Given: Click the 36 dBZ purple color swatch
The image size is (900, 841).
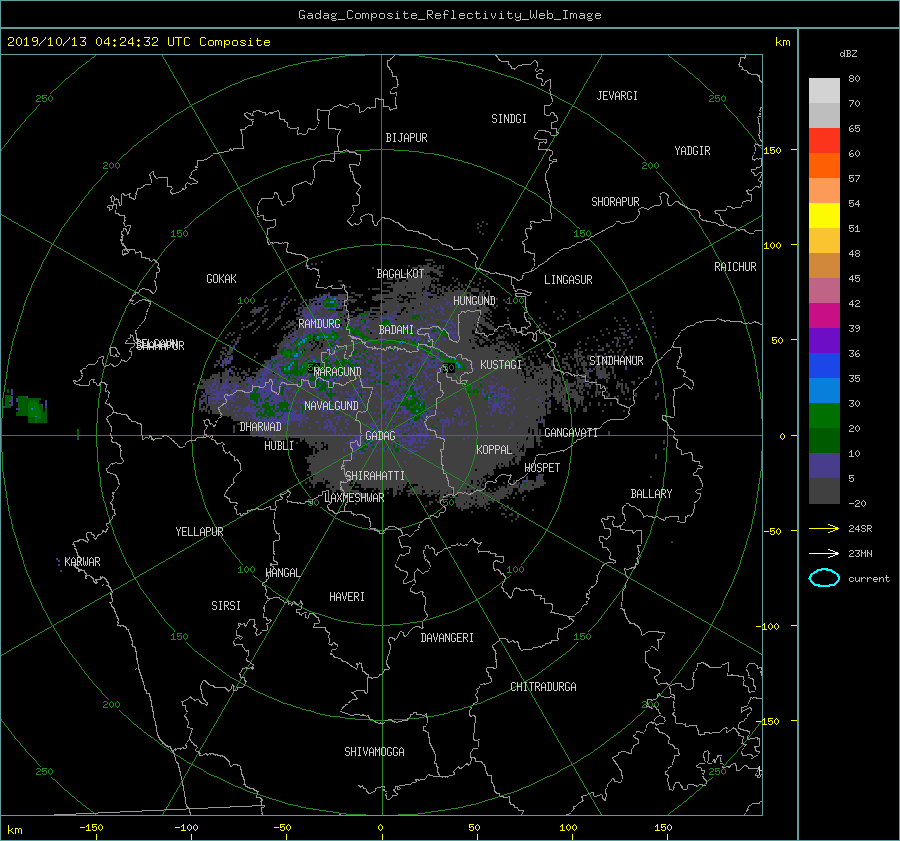Looking at the screenshot, I should click(x=824, y=340).
